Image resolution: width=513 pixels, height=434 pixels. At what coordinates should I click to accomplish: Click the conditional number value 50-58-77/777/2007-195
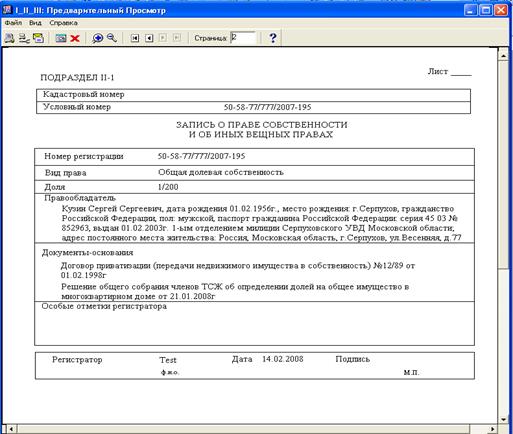268,107
